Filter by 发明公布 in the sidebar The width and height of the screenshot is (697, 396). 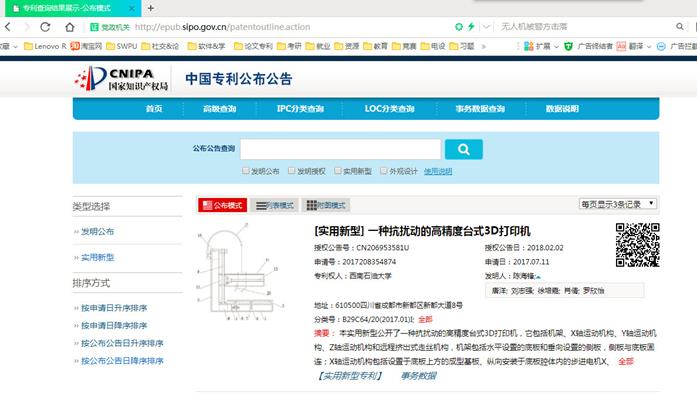(97, 232)
